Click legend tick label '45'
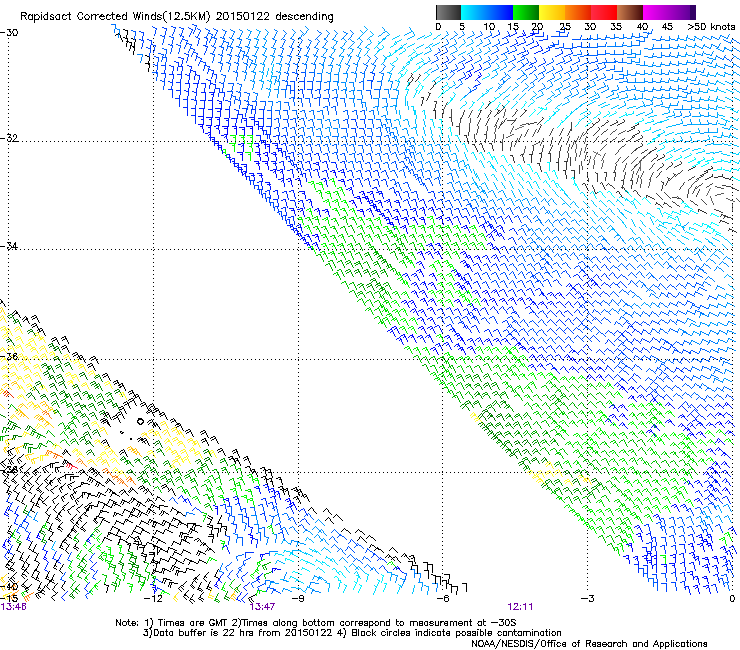 coord(667,27)
